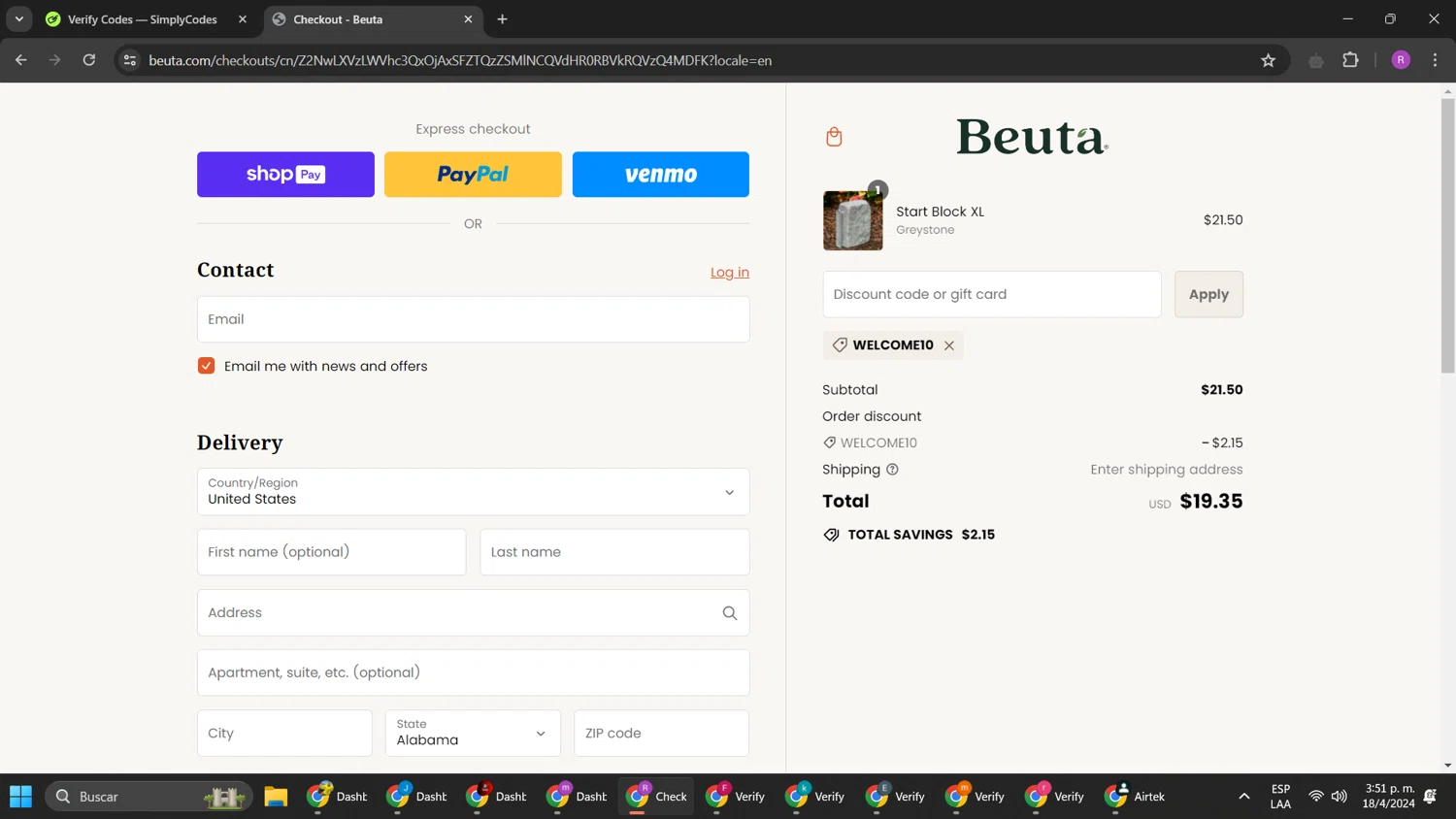Open the notification center icon
Screen dimensions: 1456x819
point(1430,797)
